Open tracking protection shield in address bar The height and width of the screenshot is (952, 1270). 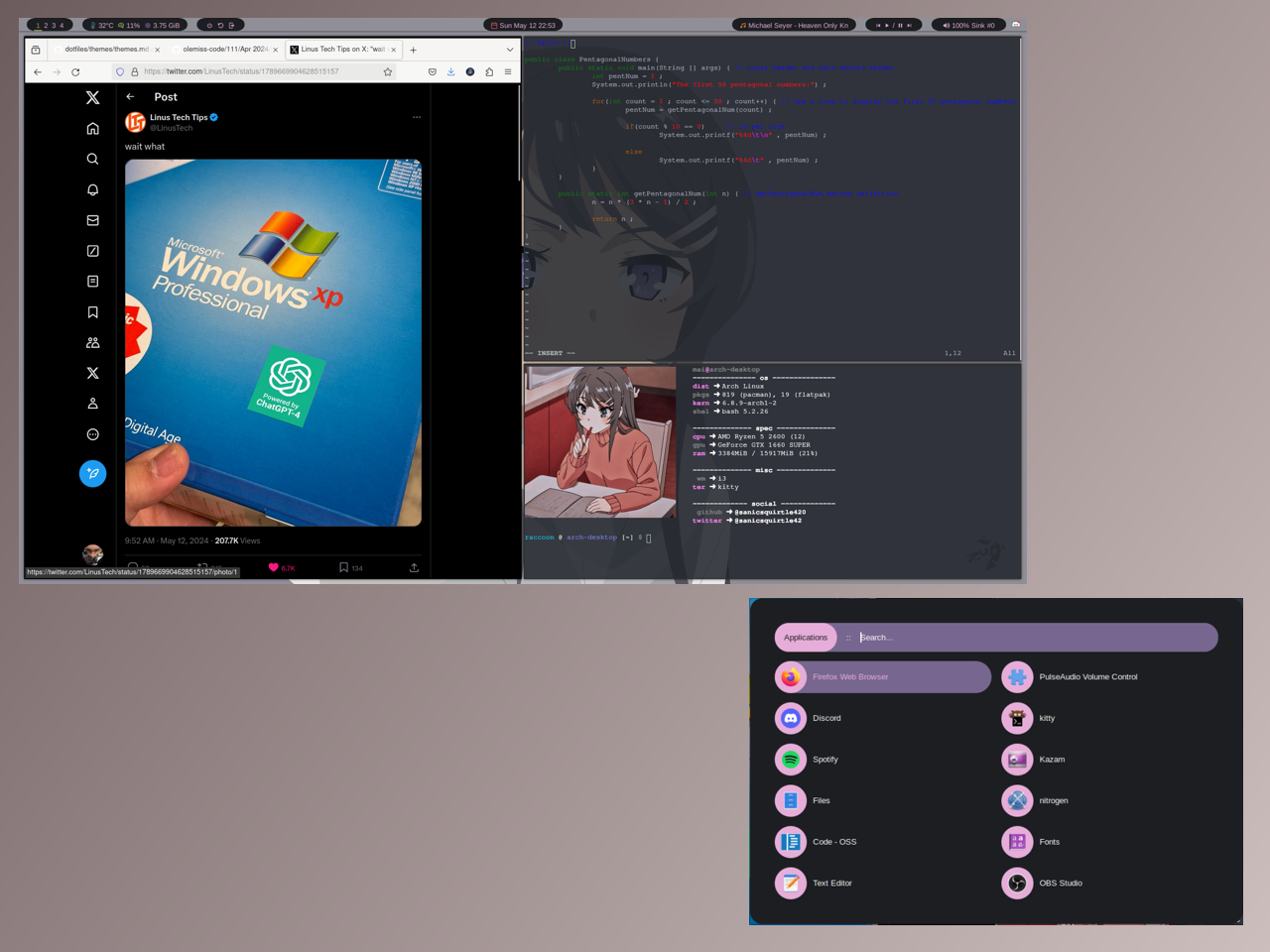point(120,71)
